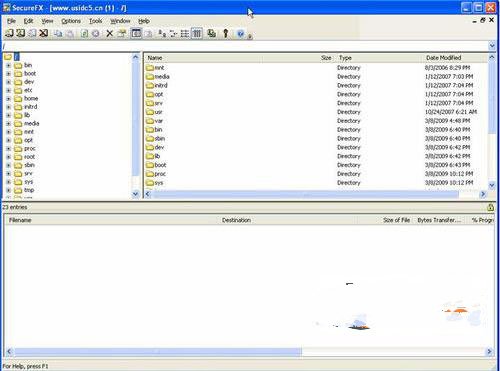The width and height of the screenshot is (500, 371).
Task: Open the Options menu
Action: 71,21
